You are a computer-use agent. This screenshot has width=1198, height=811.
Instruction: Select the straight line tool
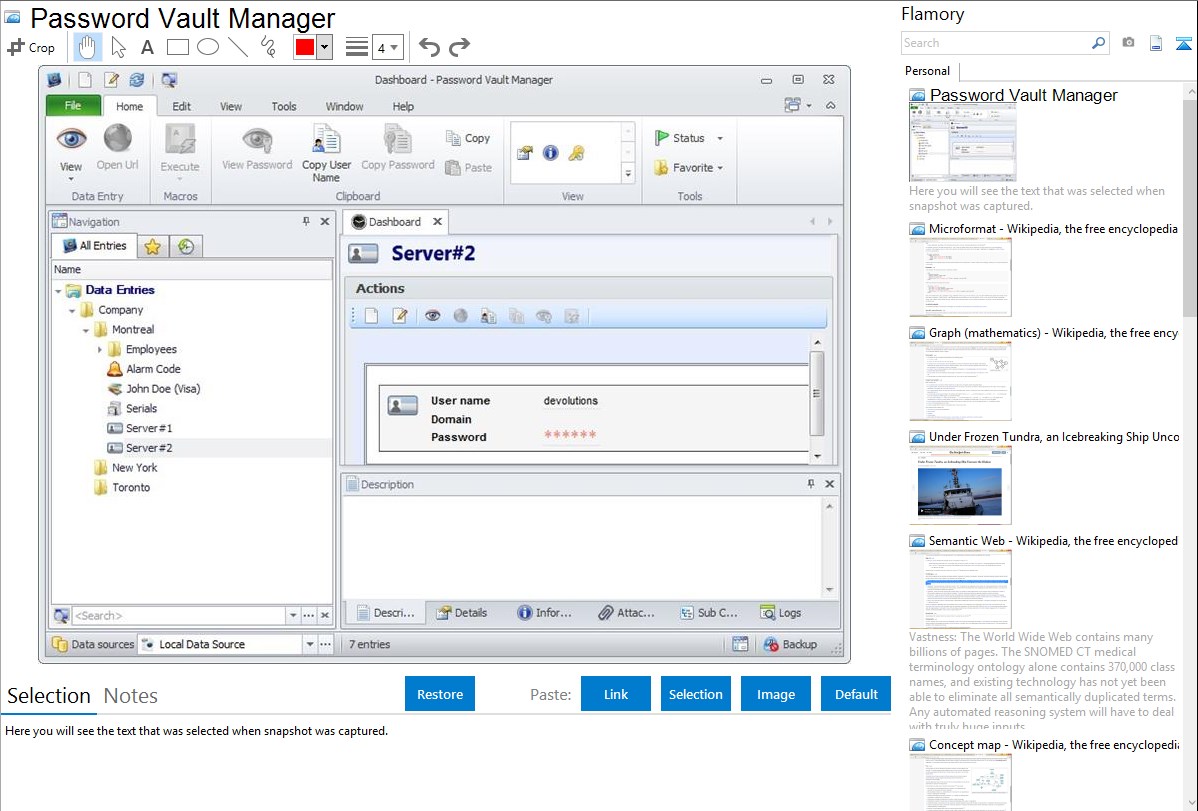[238, 47]
